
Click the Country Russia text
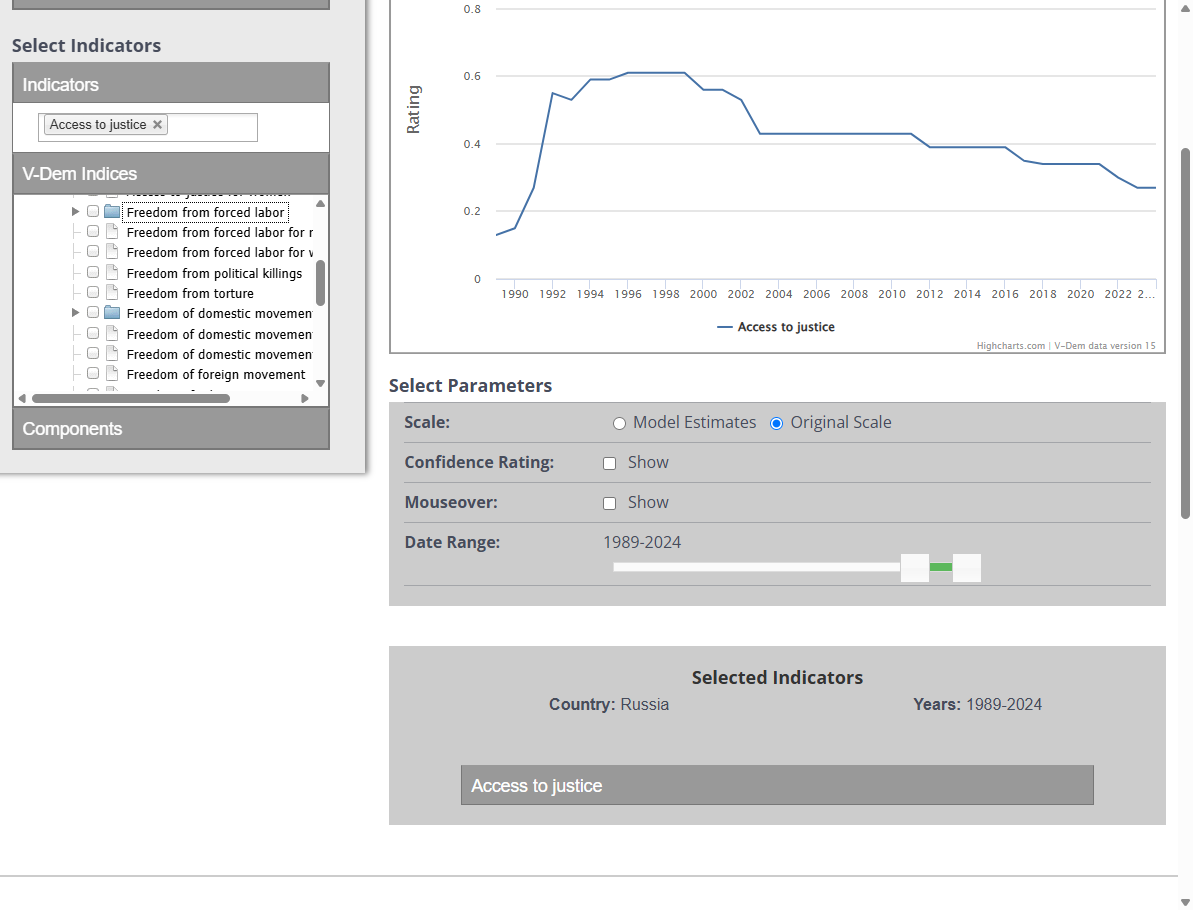[x=609, y=705]
